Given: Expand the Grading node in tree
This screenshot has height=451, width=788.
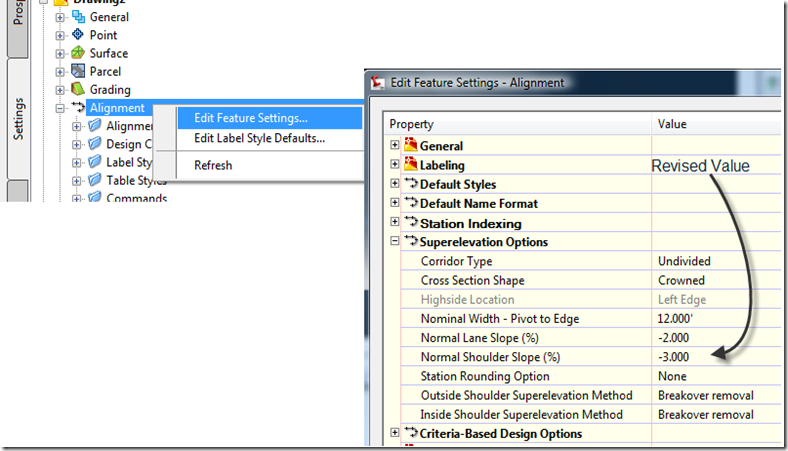Looking at the screenshot, I should point(60,90).
